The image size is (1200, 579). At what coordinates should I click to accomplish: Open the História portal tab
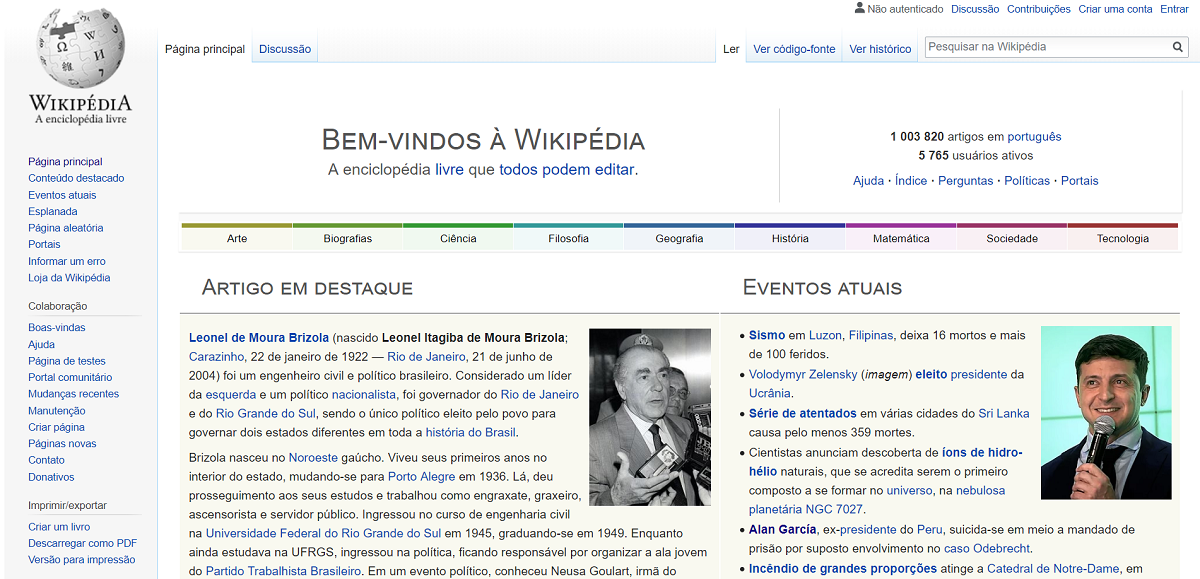790,238
